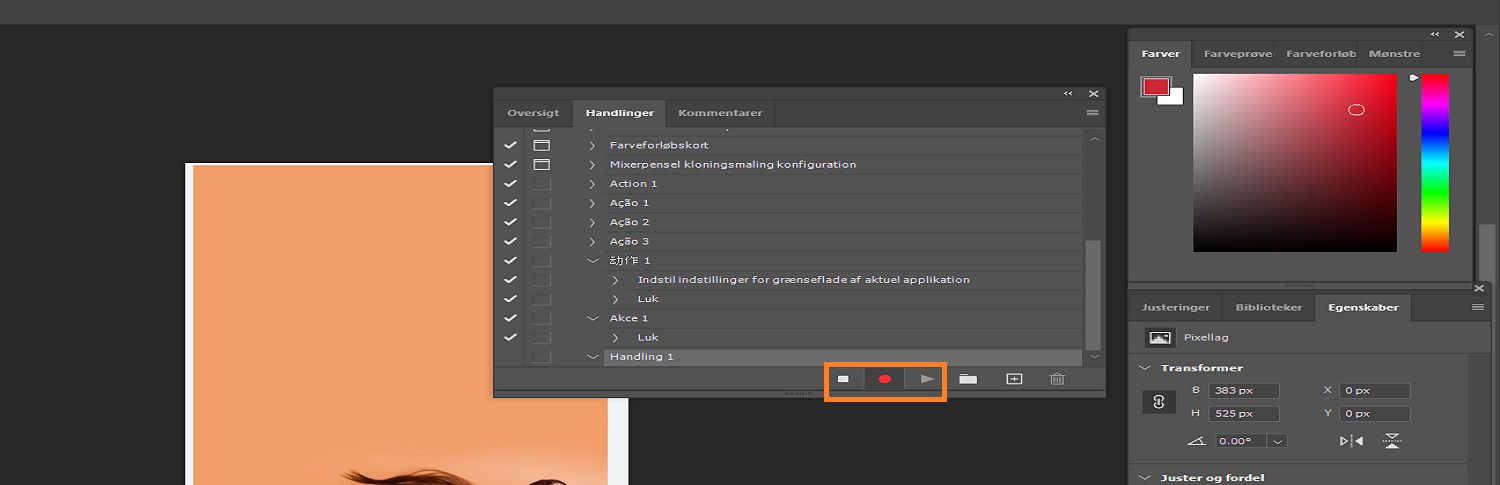
Task: Create a new action set folder icon
Action: coord(968,379)
